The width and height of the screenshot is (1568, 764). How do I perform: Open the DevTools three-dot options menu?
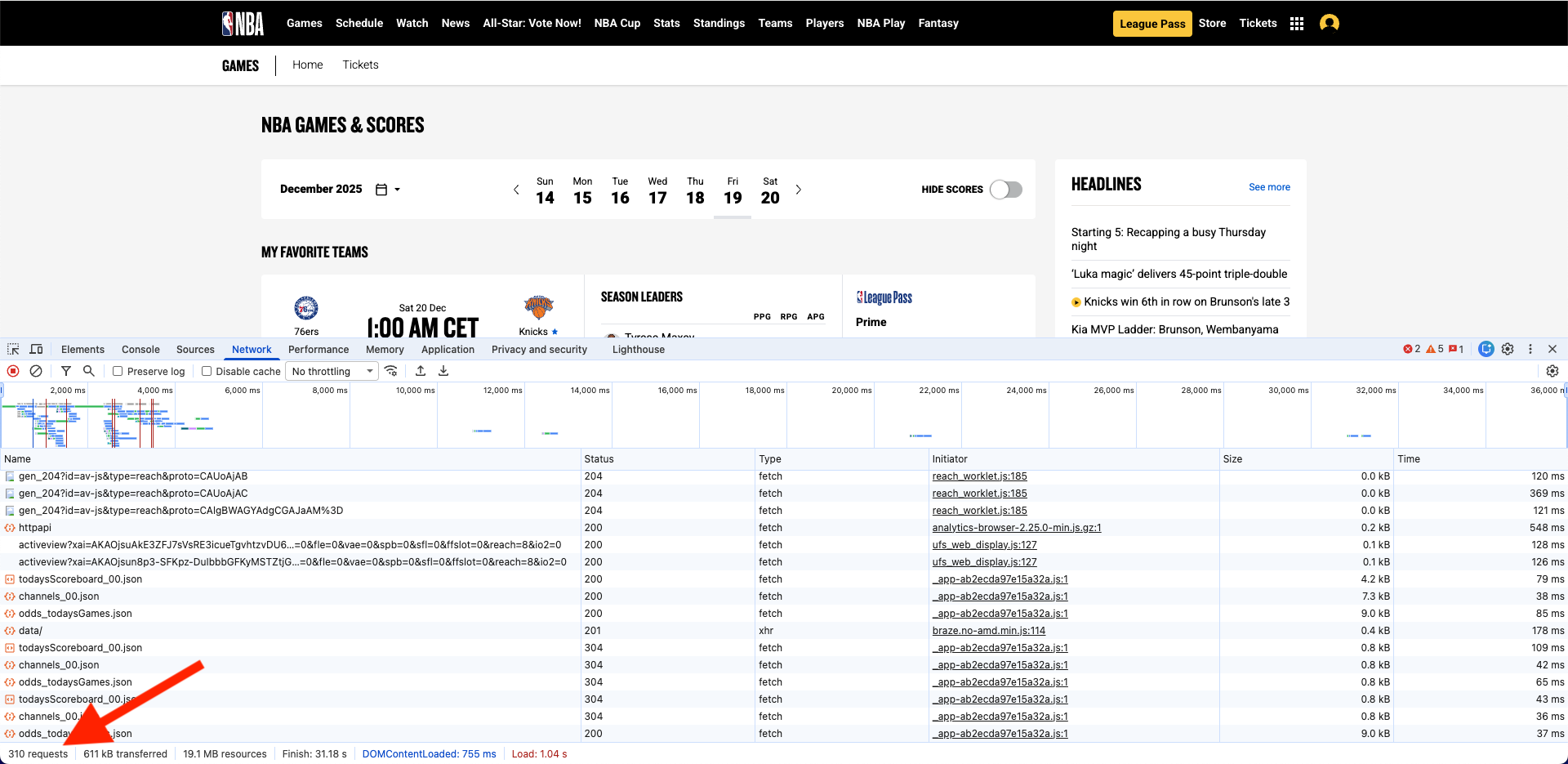tap(1530, 349)
